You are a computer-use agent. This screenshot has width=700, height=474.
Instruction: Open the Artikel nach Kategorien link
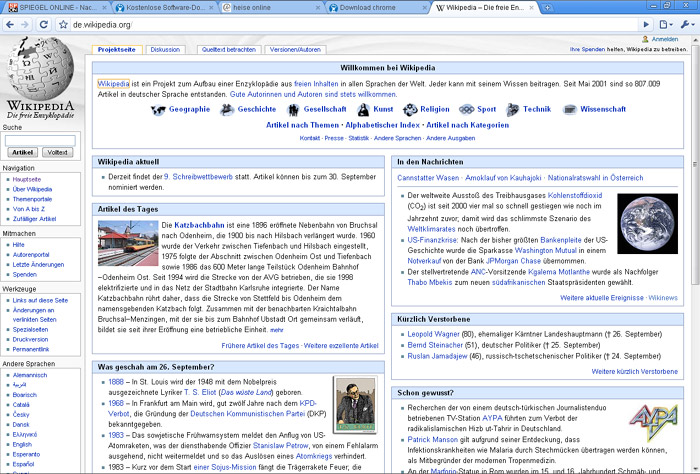[467, 125]
